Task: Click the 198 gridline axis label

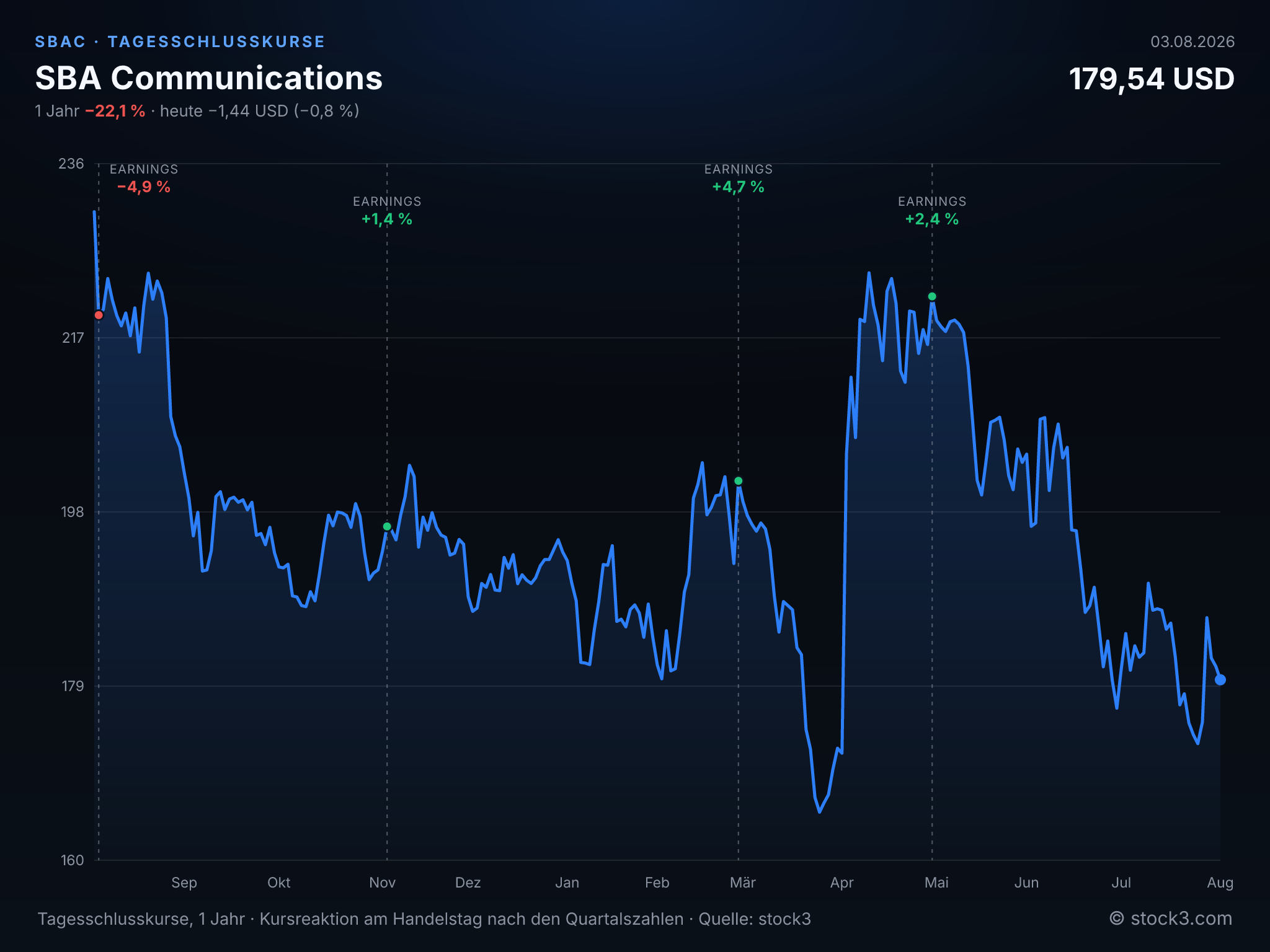Action: click(x=72, y=512)
